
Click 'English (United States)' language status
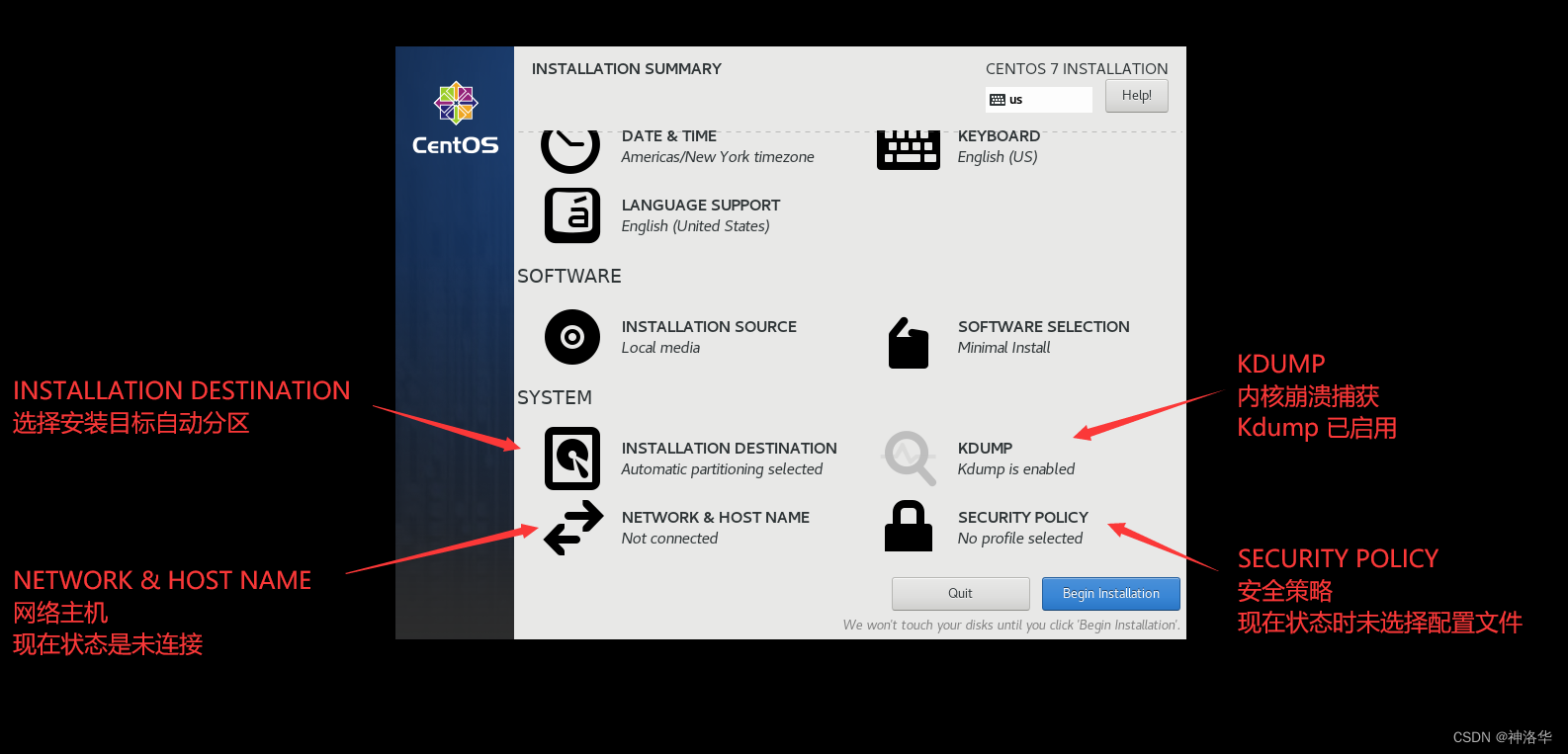pos(696,226)
